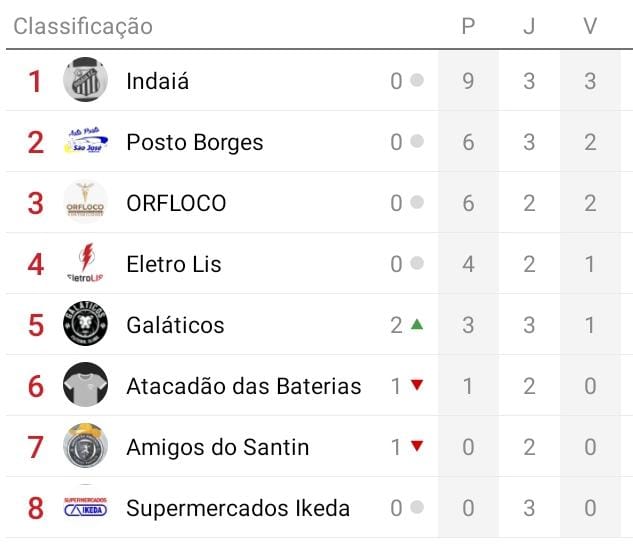Sort by the P points column header
The height and width of the screenshot is (558, 633).
tap(468, 26)
